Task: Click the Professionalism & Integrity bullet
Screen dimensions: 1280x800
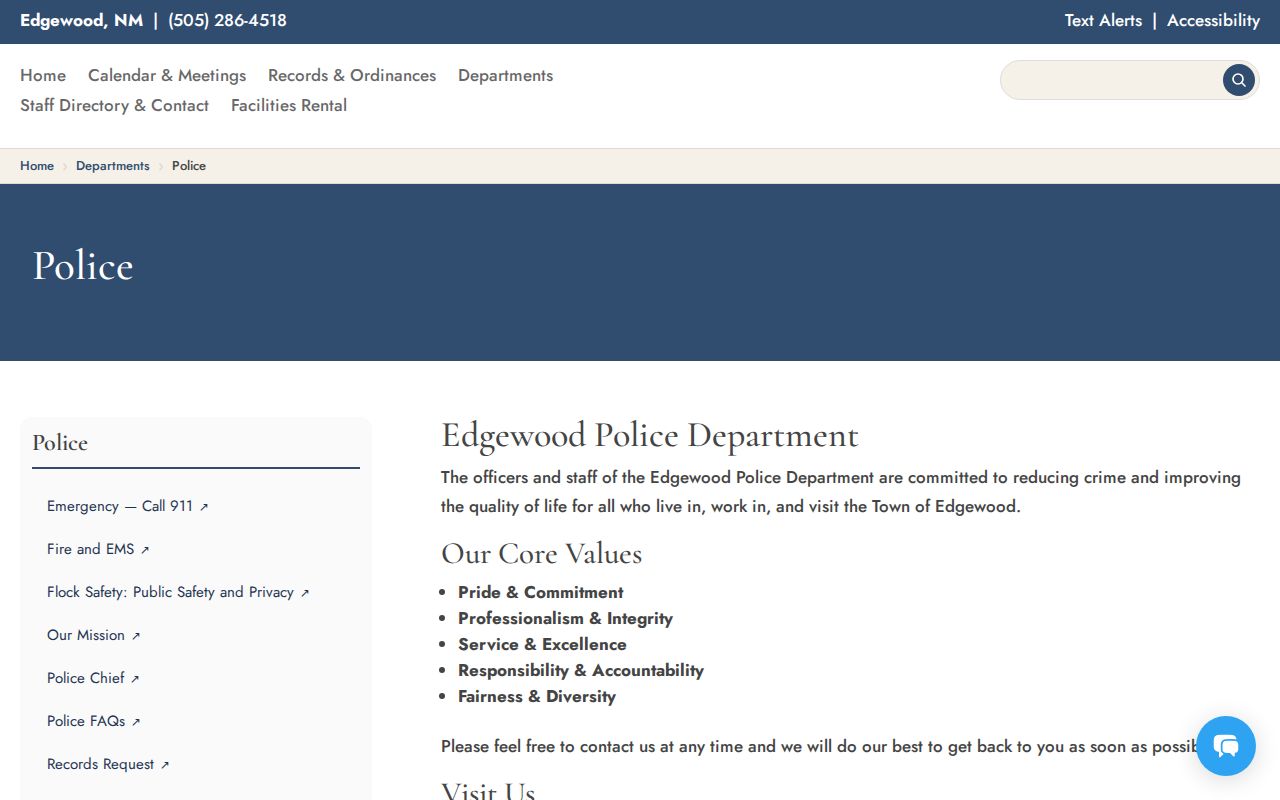Action: 565,618
